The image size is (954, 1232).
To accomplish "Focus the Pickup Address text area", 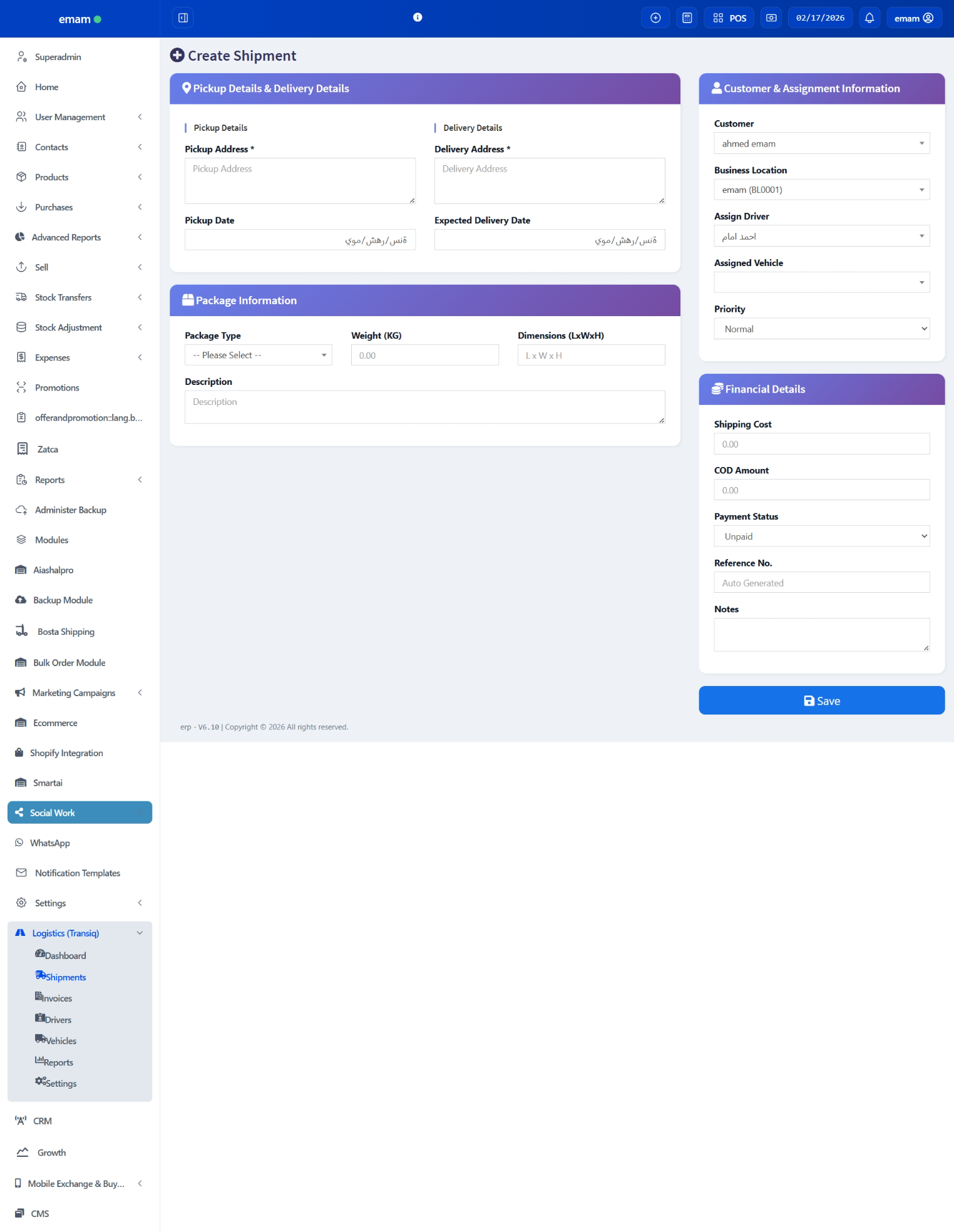I will click(300, 181).
